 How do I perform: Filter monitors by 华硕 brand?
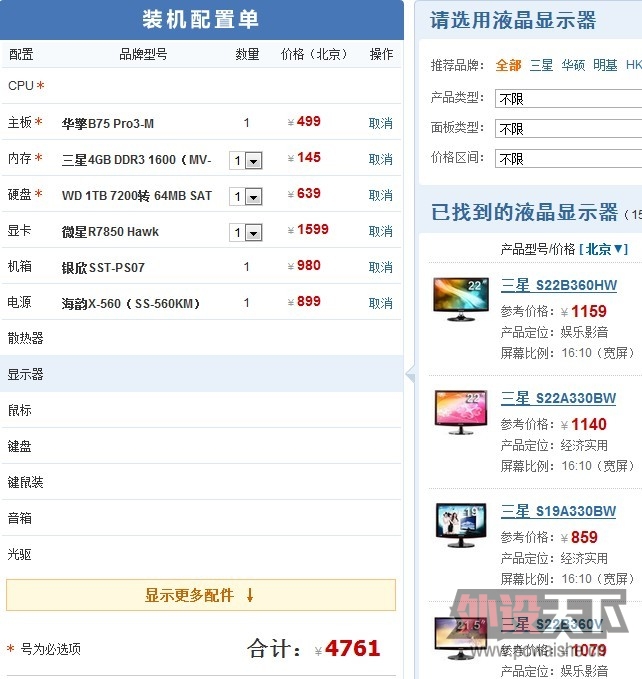pos(573,65)
